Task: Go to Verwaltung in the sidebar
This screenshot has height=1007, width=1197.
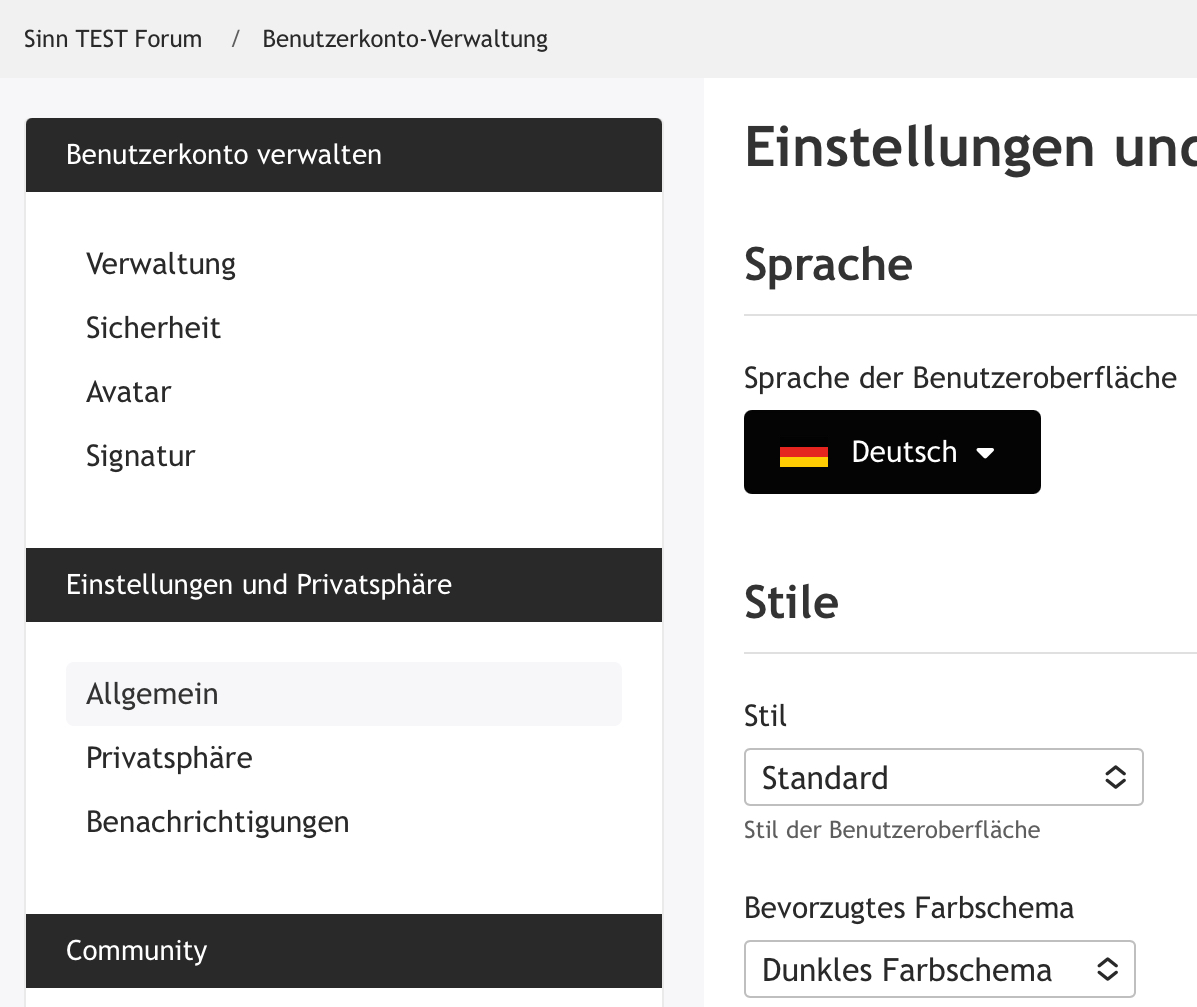Action: pos(161,264)
